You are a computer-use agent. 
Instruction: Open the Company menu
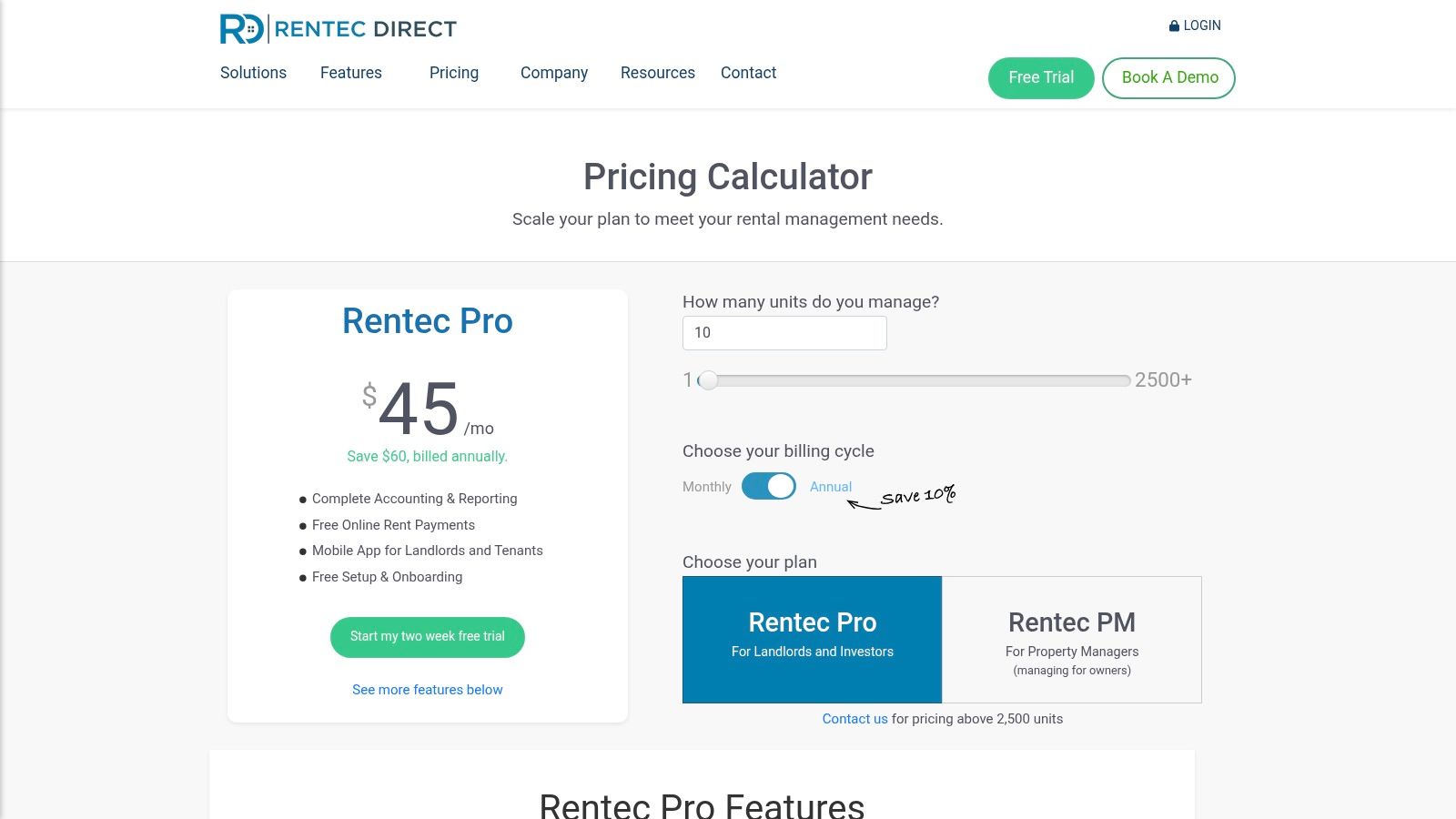(x=553, y=73)
